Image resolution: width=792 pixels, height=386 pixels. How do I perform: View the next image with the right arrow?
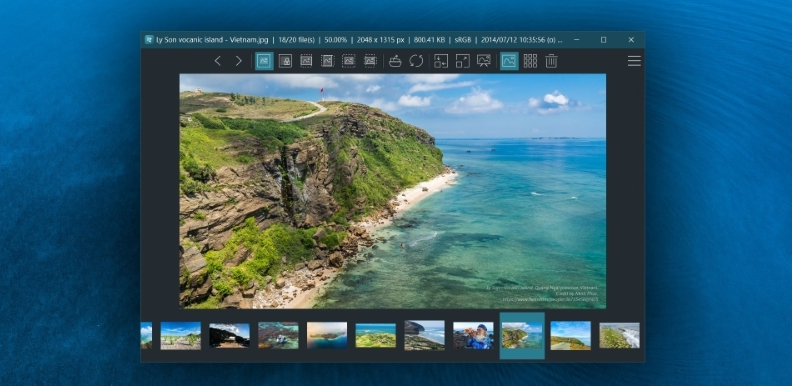[239, 61]
